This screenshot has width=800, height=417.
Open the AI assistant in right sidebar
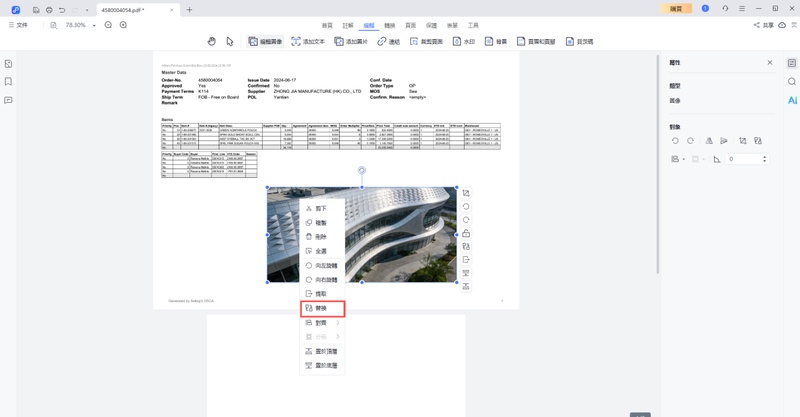[x=792, y=100]
